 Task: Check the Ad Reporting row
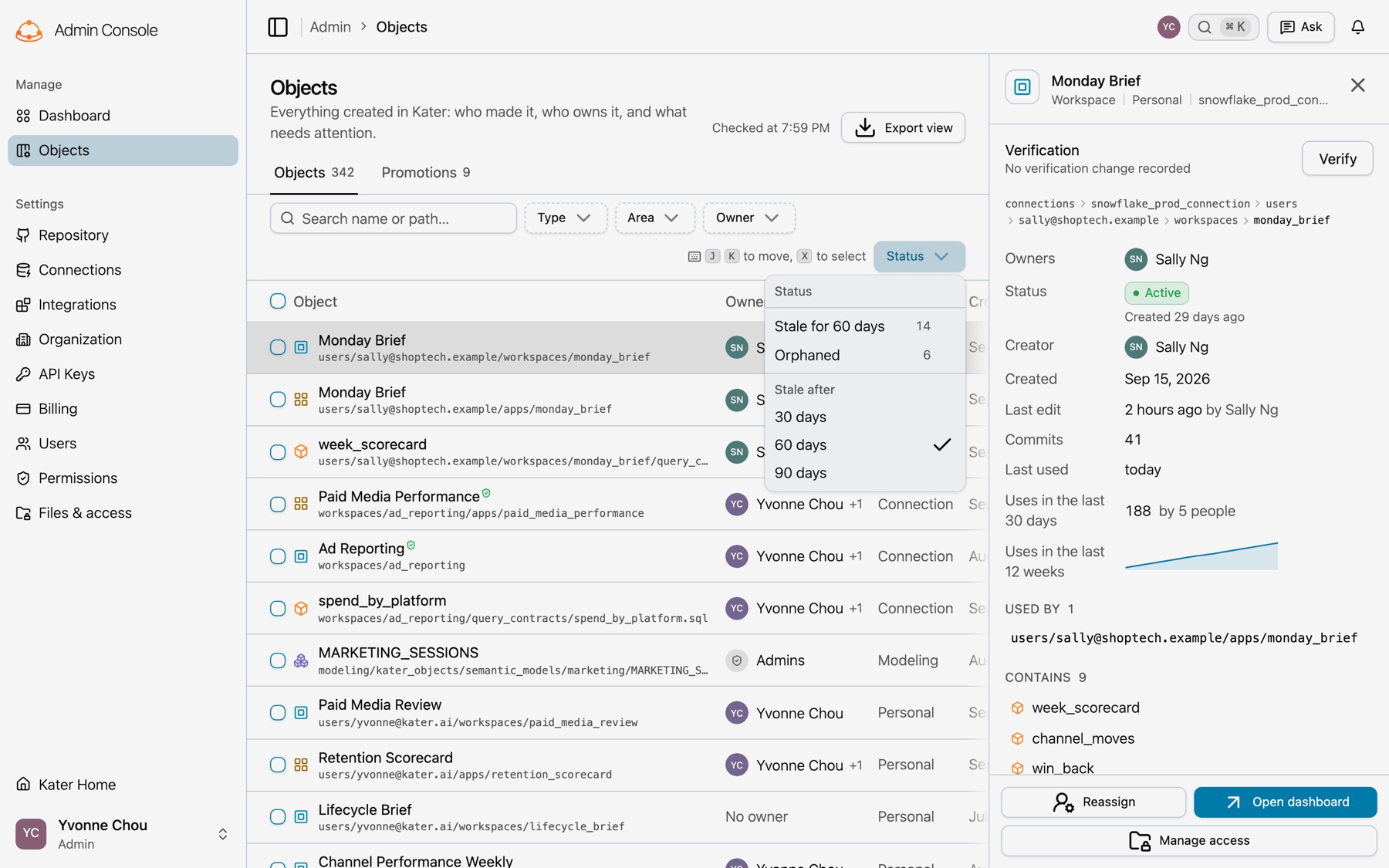(x=278, y=556)
